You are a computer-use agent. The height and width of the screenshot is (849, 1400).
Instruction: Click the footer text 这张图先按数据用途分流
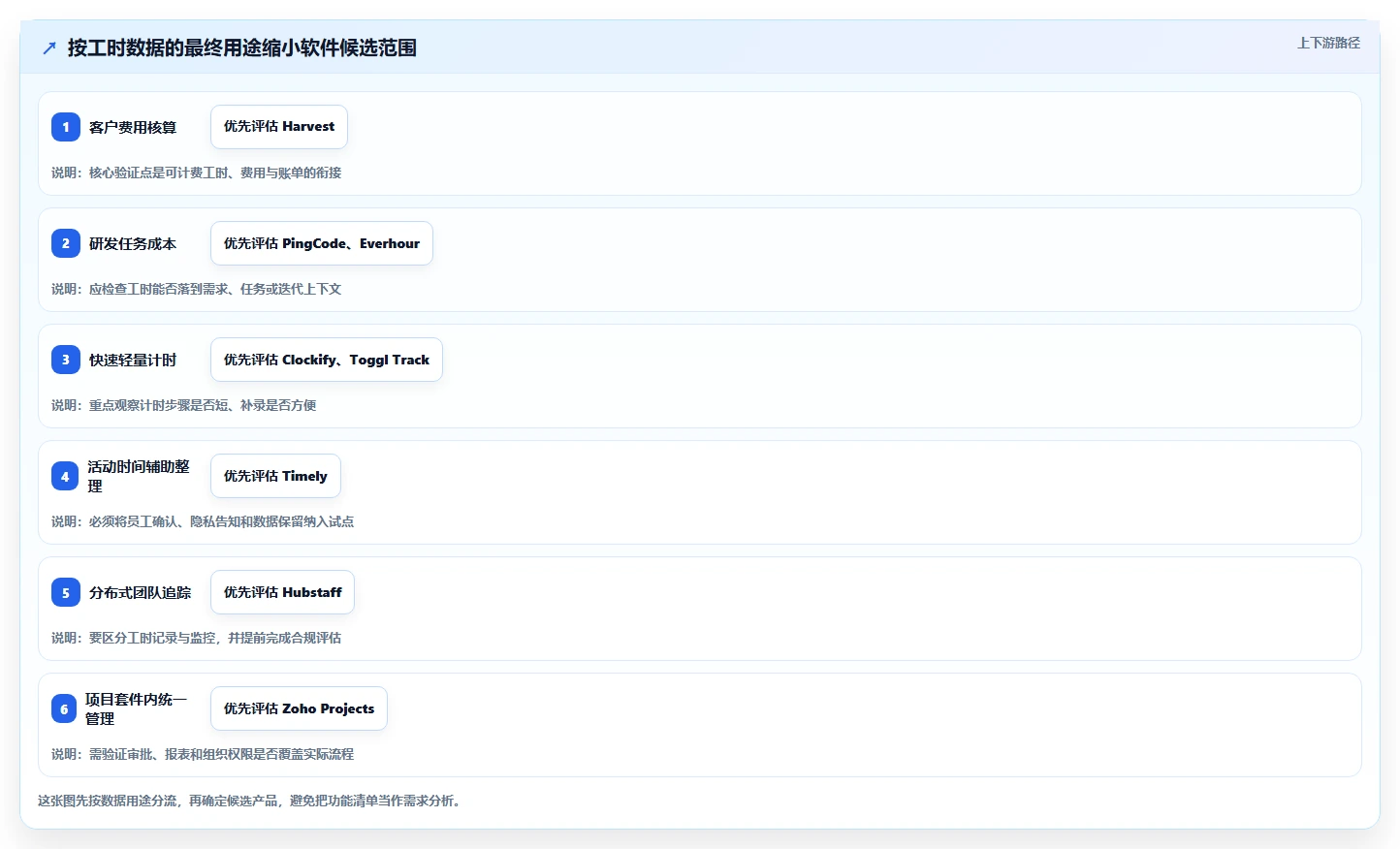[x=108, y=801]
